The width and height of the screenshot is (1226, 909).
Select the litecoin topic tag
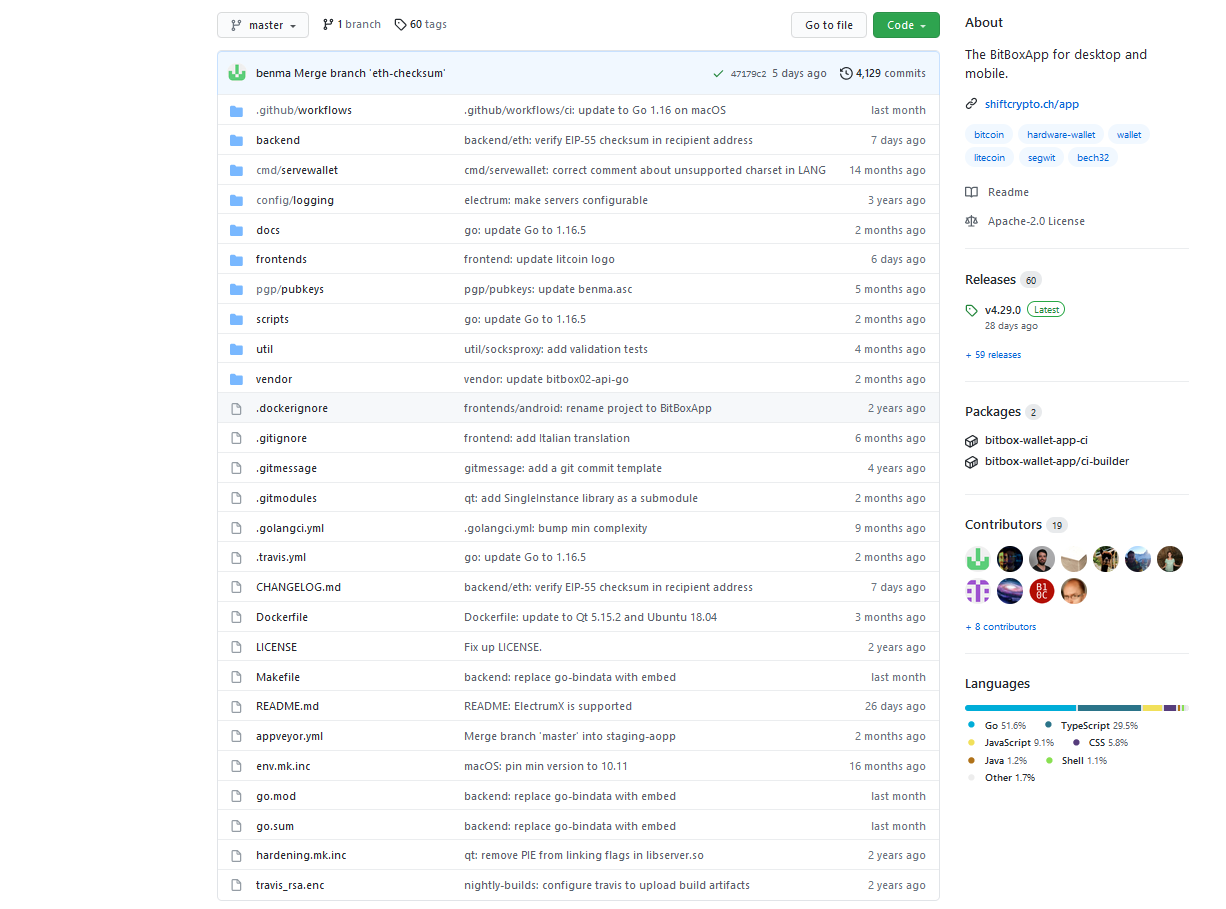pos(990,157)
